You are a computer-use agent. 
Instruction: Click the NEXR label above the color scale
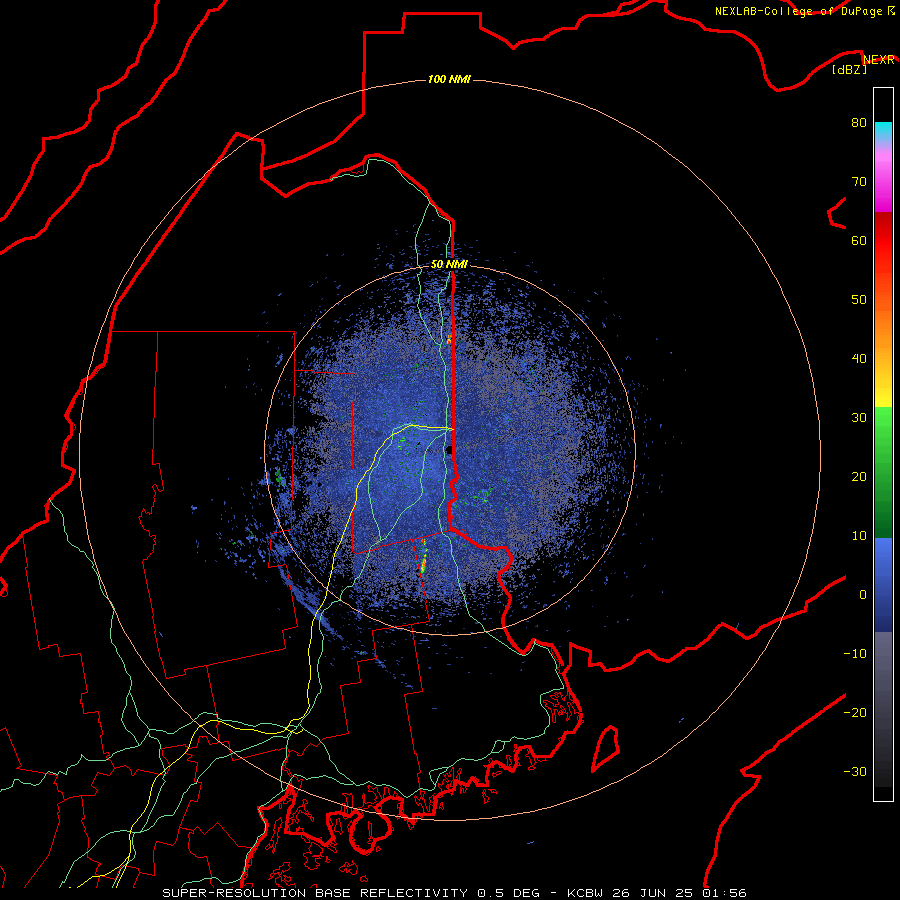pyautogui.click(x=879, y=60)
